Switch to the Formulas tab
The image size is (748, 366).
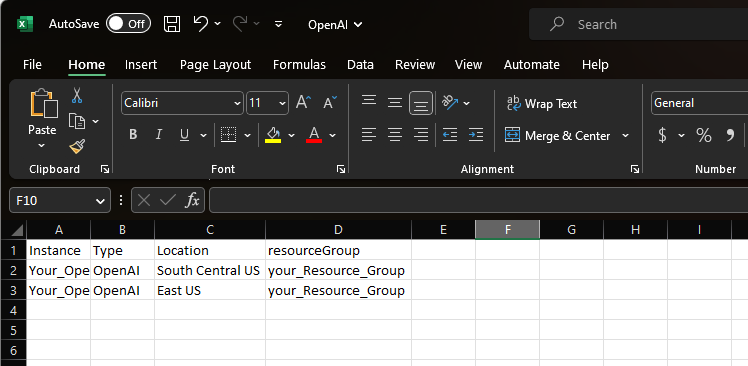point(299,64)
